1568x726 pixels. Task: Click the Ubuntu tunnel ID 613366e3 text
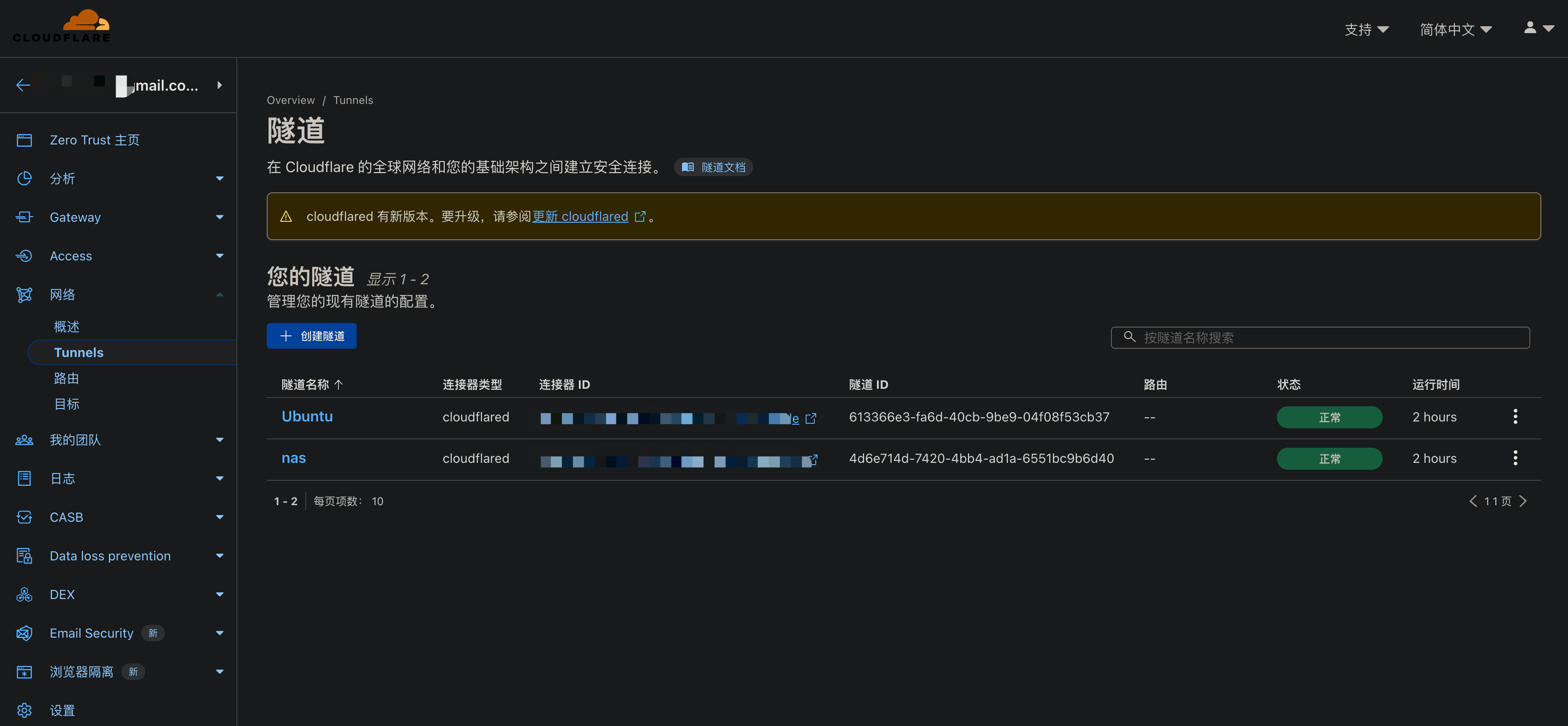pyautogui.click(x=979, y=416)
